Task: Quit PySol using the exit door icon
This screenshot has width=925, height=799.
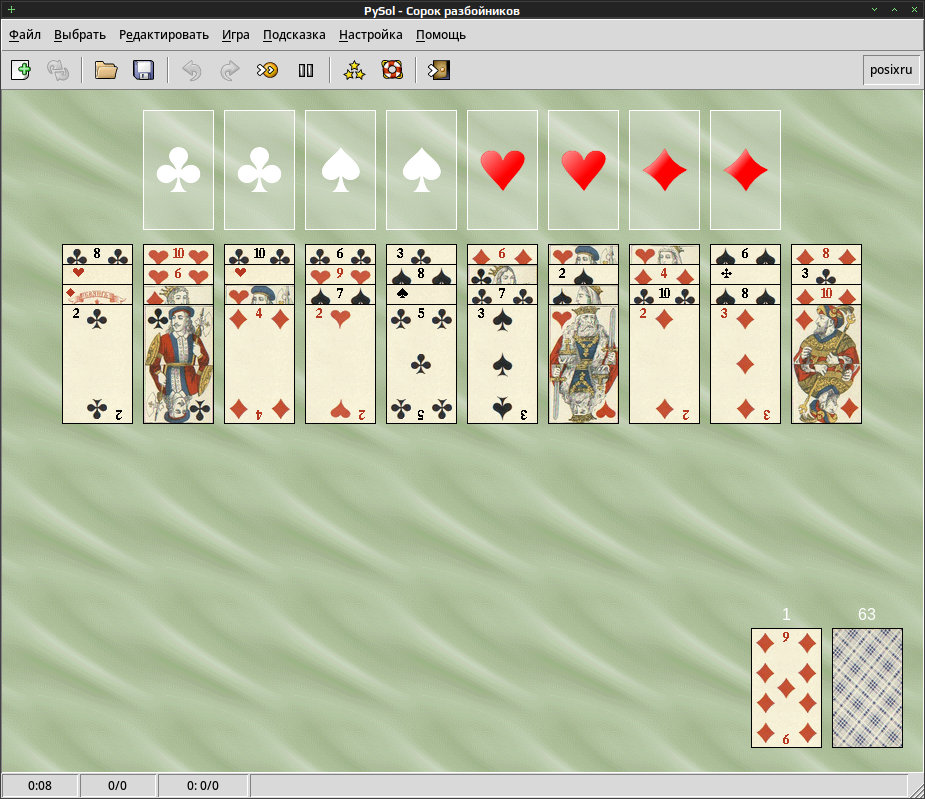Action: pos(439,70)
